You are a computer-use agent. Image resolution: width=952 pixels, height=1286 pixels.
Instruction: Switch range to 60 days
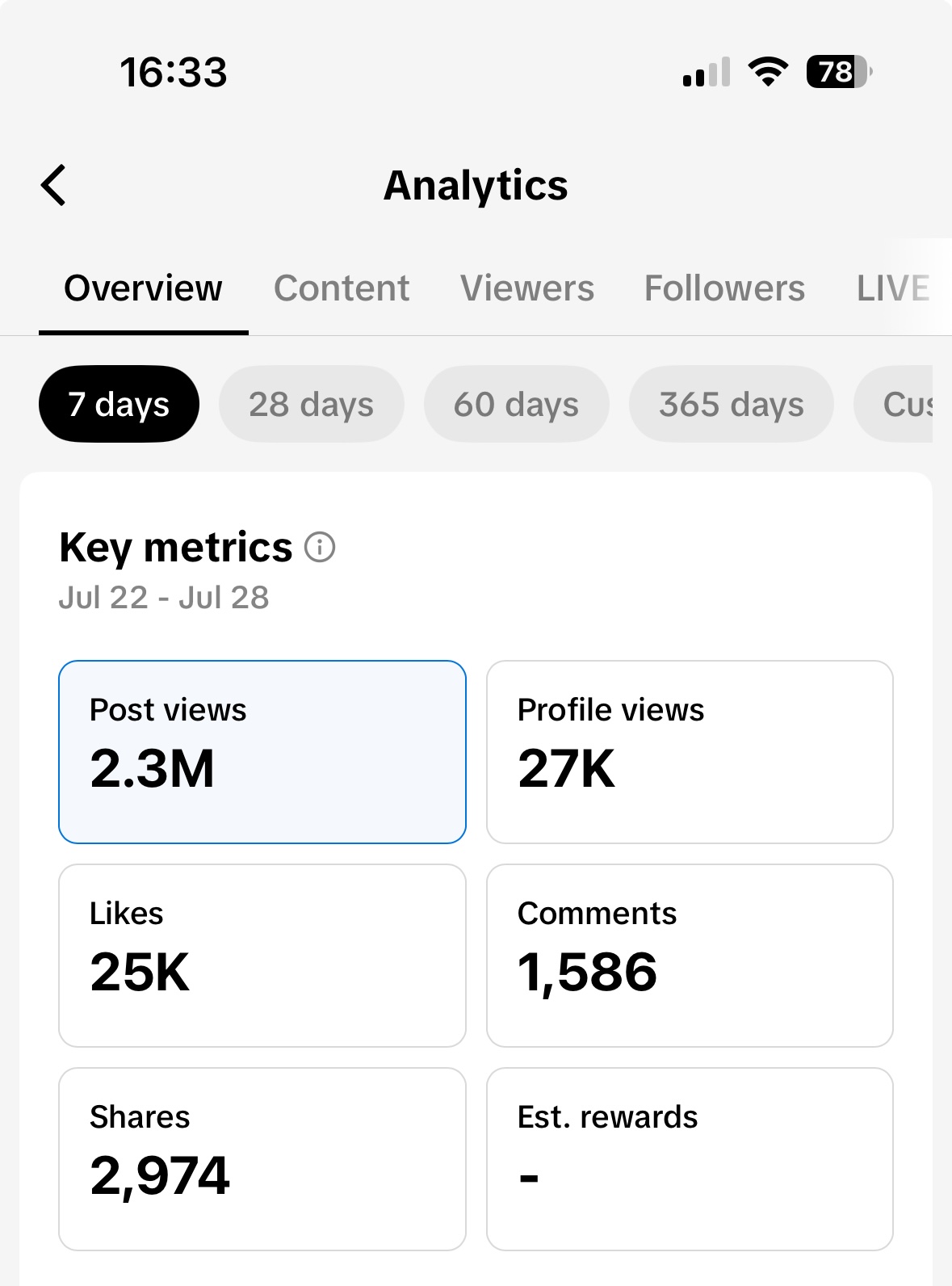516,404
